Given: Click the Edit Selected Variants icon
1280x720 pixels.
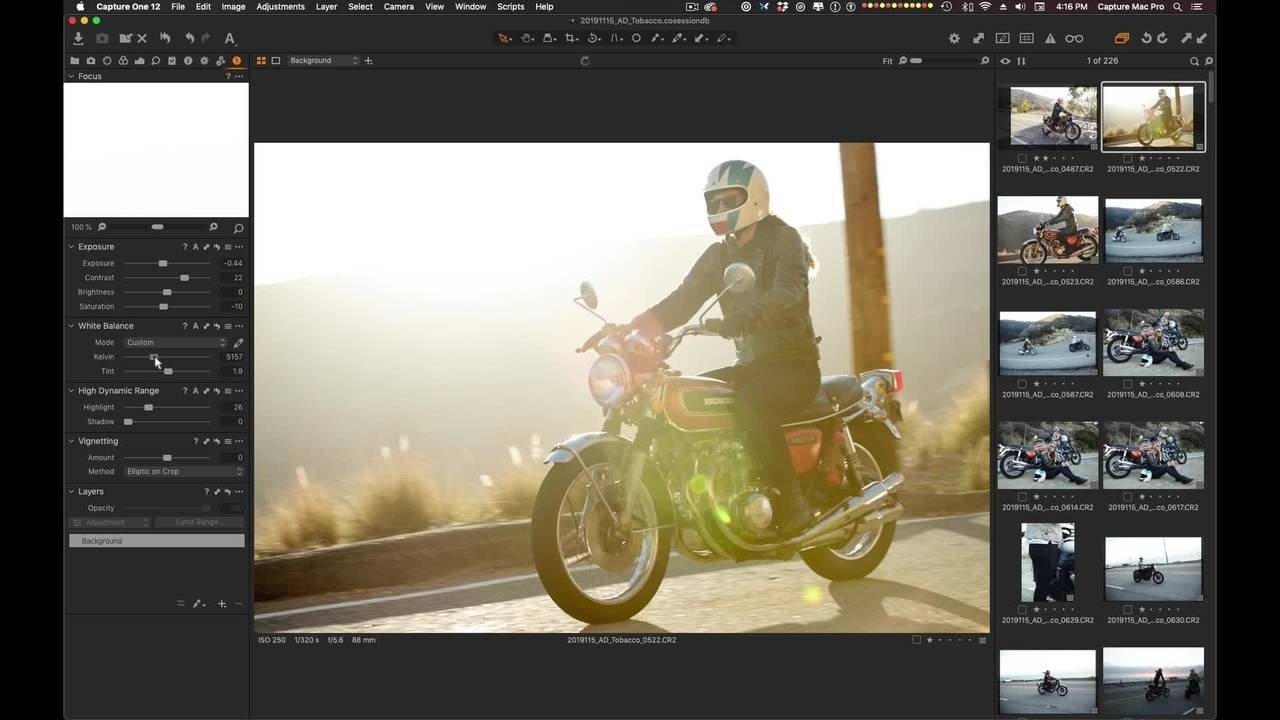Looking at the screenshot, I should pos(1121,38).
